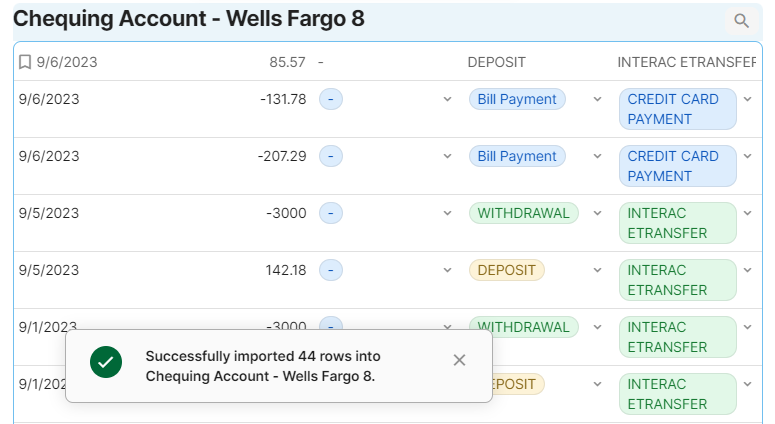This screenshot has height=424, width=775.
Task: Open the dropdown beside the -131.78 dash tag
Action: click(447, 100)
